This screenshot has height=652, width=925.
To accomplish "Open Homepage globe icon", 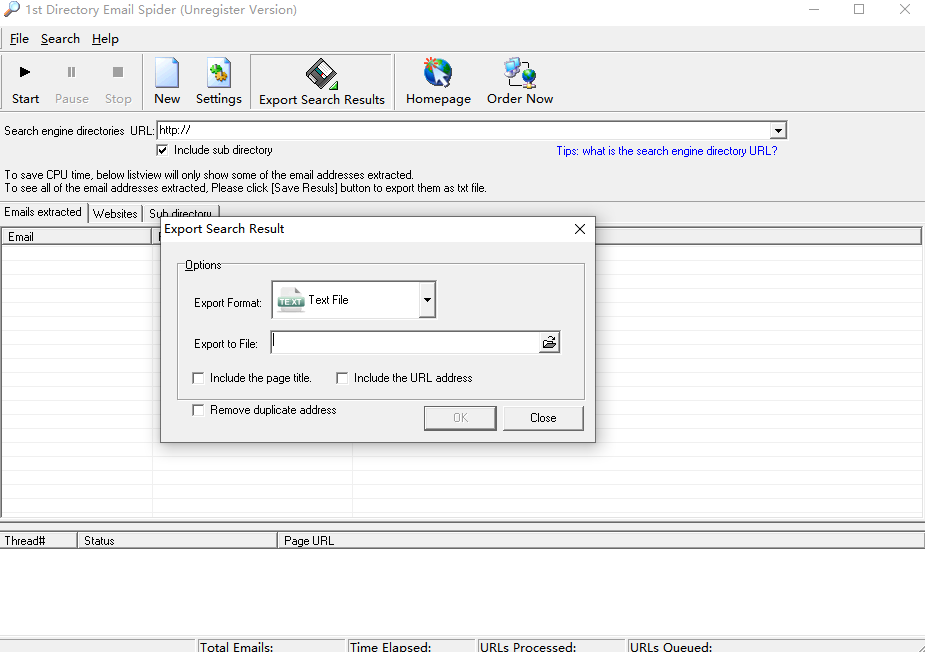I will point(438,73).
